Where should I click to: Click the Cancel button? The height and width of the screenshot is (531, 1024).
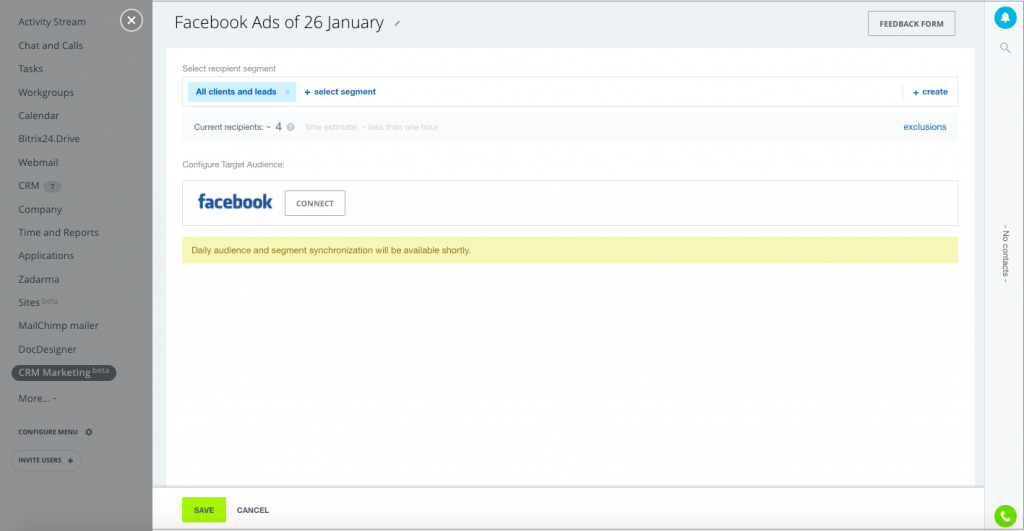[x=253, y=510]
